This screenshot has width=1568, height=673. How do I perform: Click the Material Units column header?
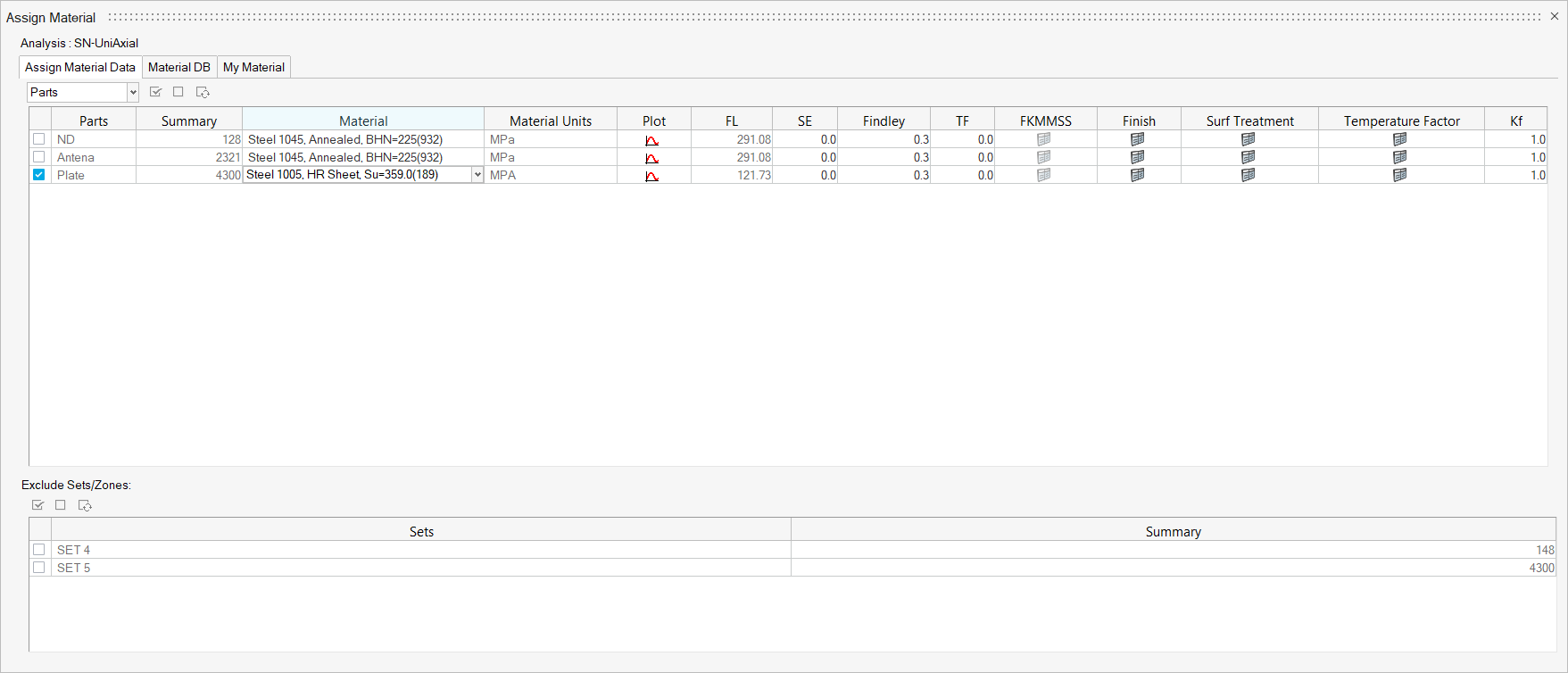click(551, 120)
